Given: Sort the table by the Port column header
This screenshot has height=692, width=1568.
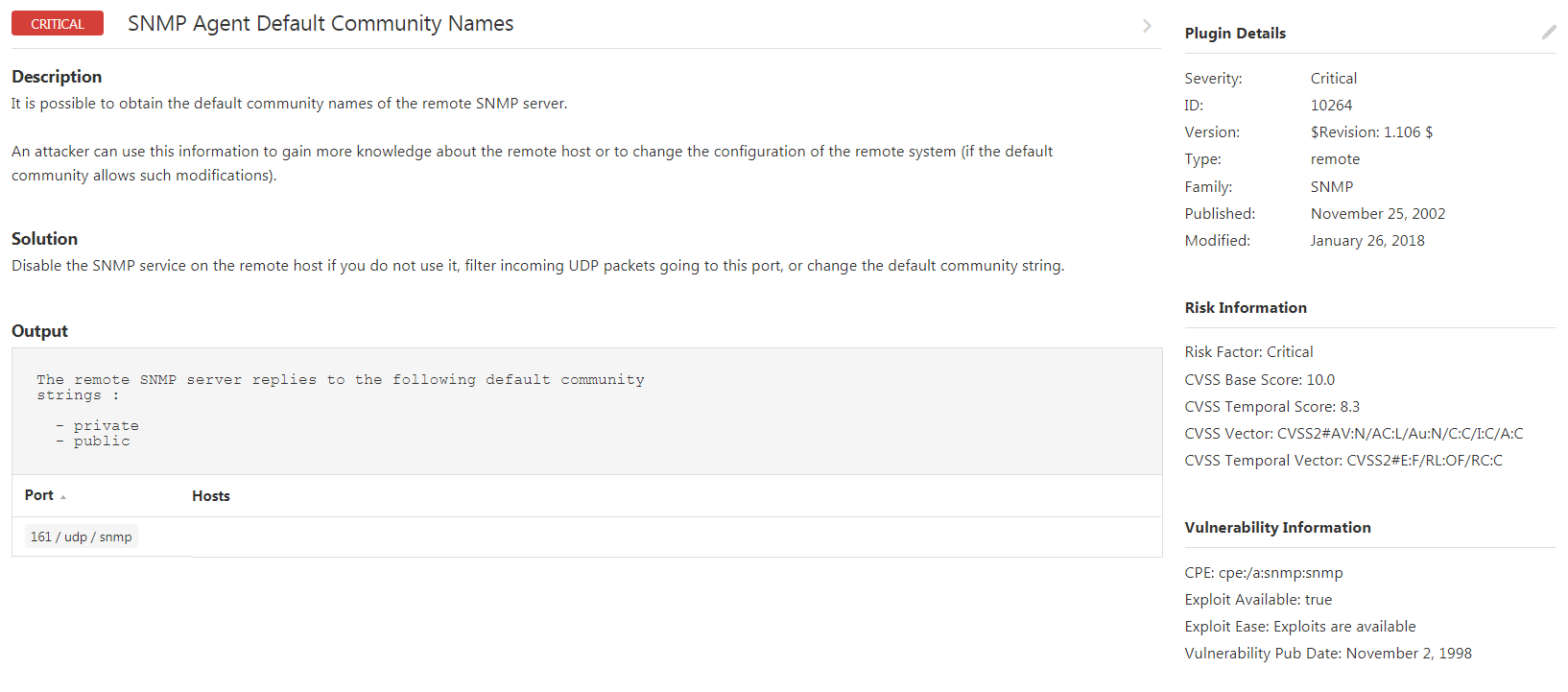Looking at the screenshot, I should click(x=39, y=495).
